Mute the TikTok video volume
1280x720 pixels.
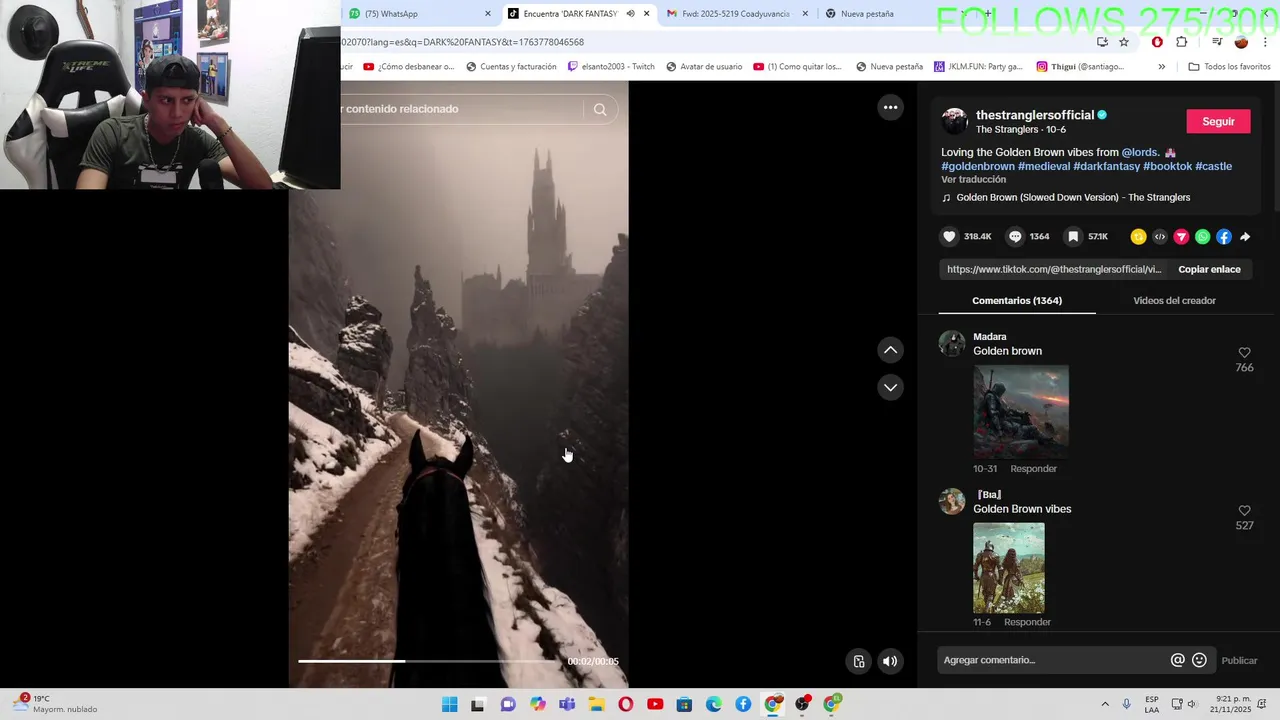[890, 661]
